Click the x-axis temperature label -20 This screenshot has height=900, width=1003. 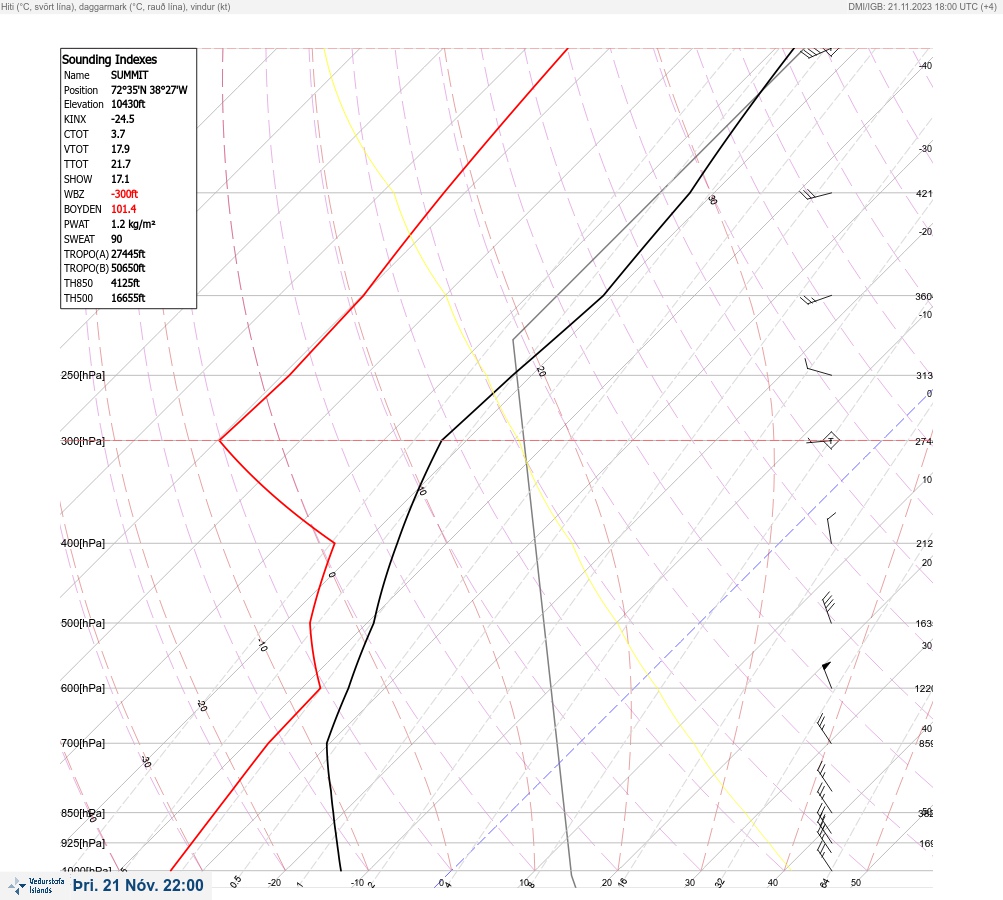click(x=274, y=883)
